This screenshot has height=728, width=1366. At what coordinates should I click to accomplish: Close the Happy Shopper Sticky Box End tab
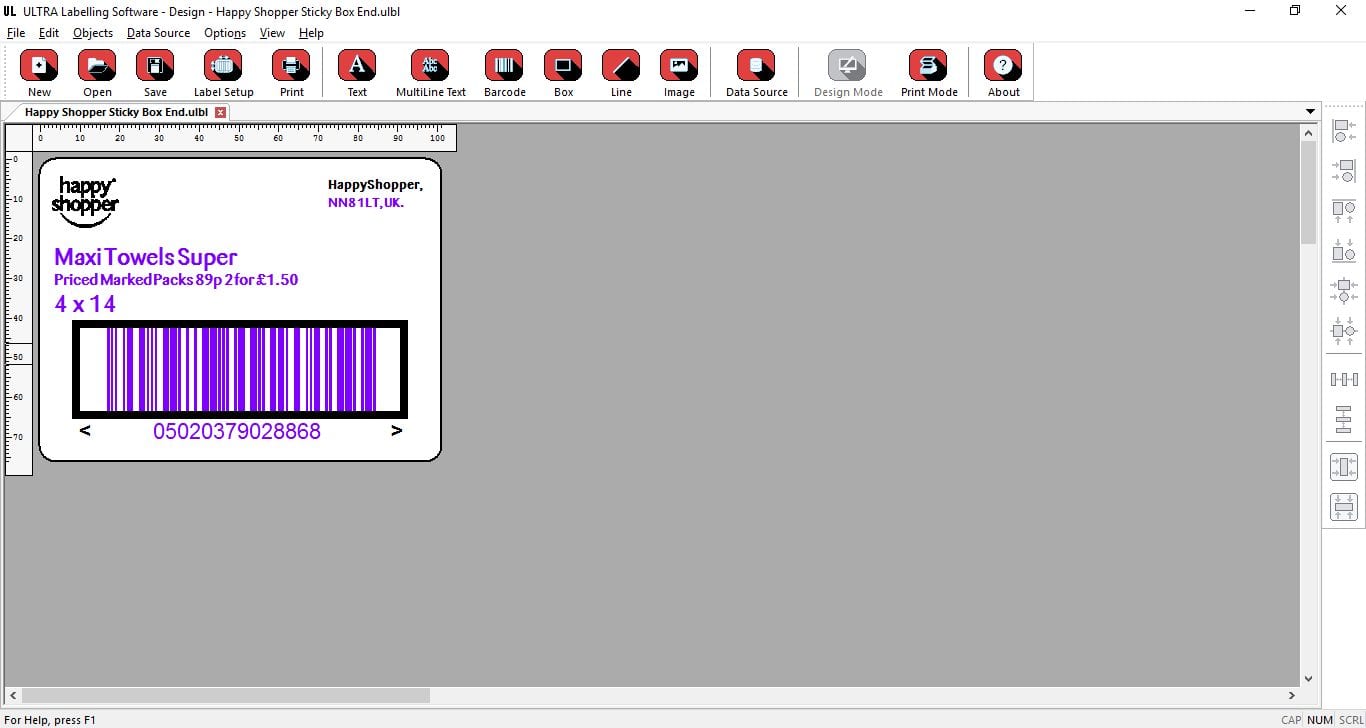click(221, 112)
